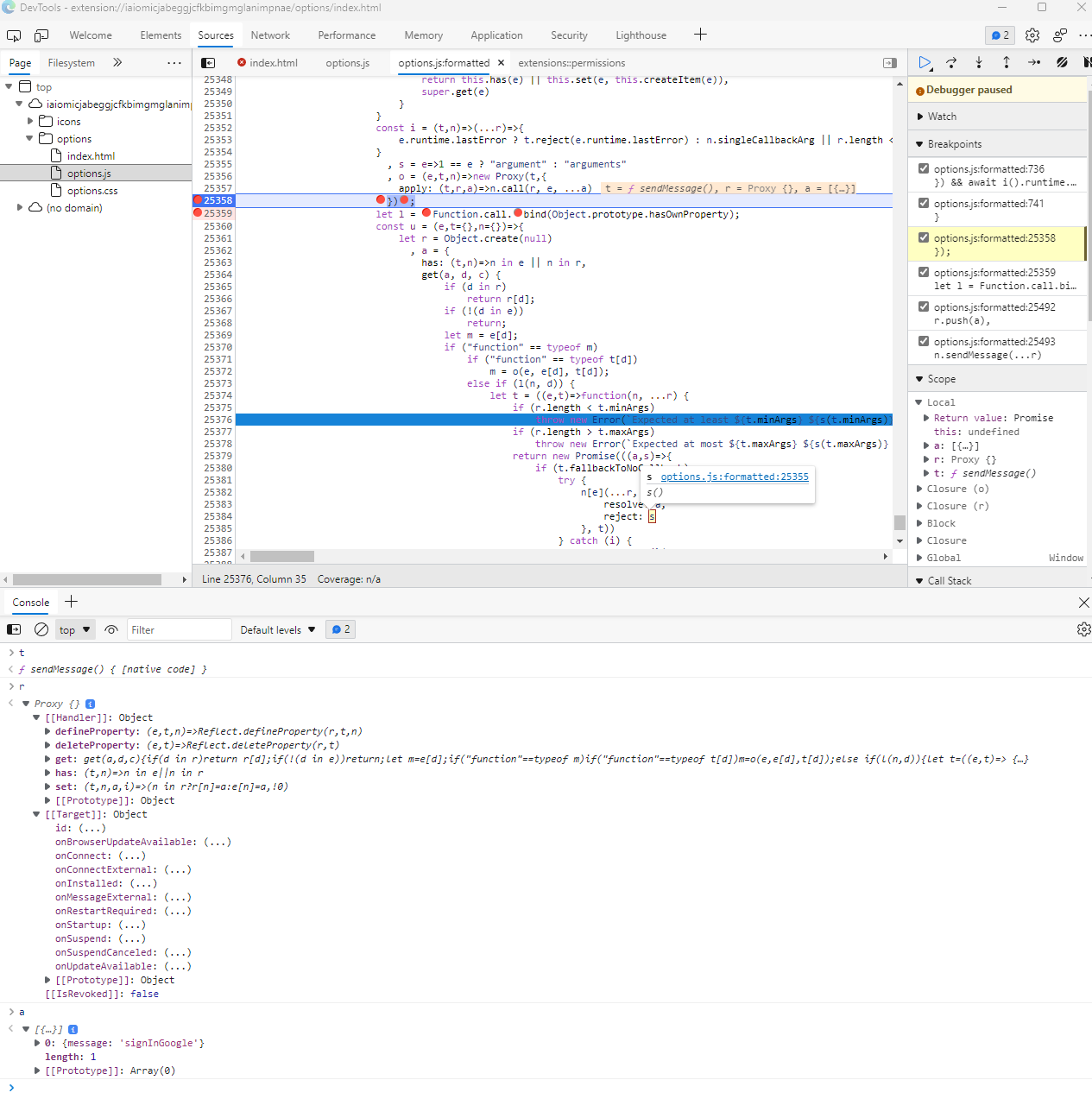Image resolution: width=1092 pixels, height=1099 pixels.
Task: Step over next function call icon
Action: click(951, 62)
